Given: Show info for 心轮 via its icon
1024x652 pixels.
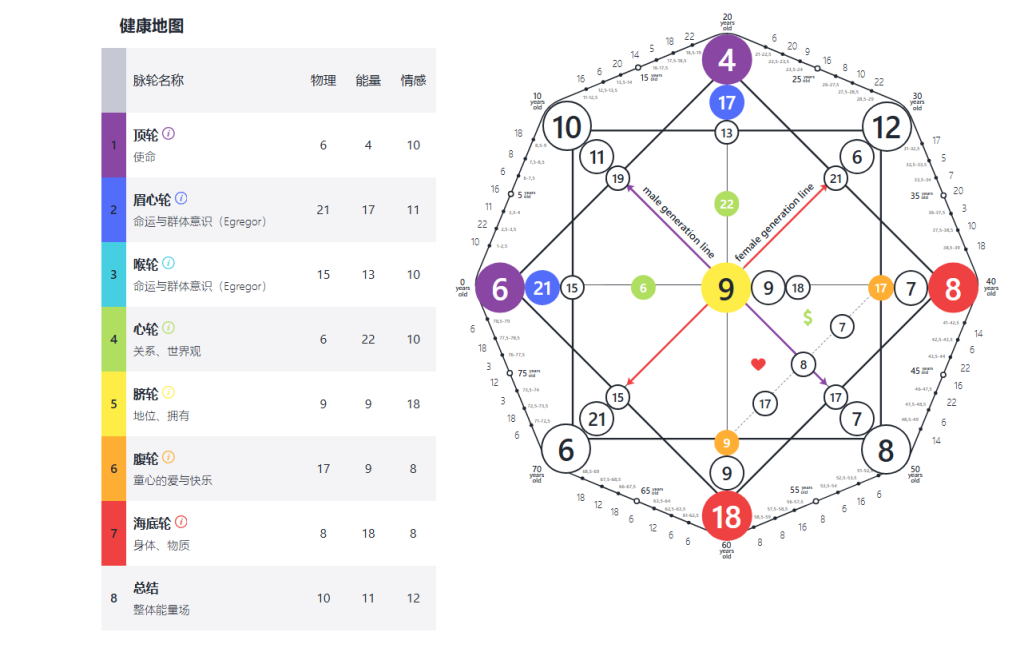Looking at the screenshot, I should point(169,328).
